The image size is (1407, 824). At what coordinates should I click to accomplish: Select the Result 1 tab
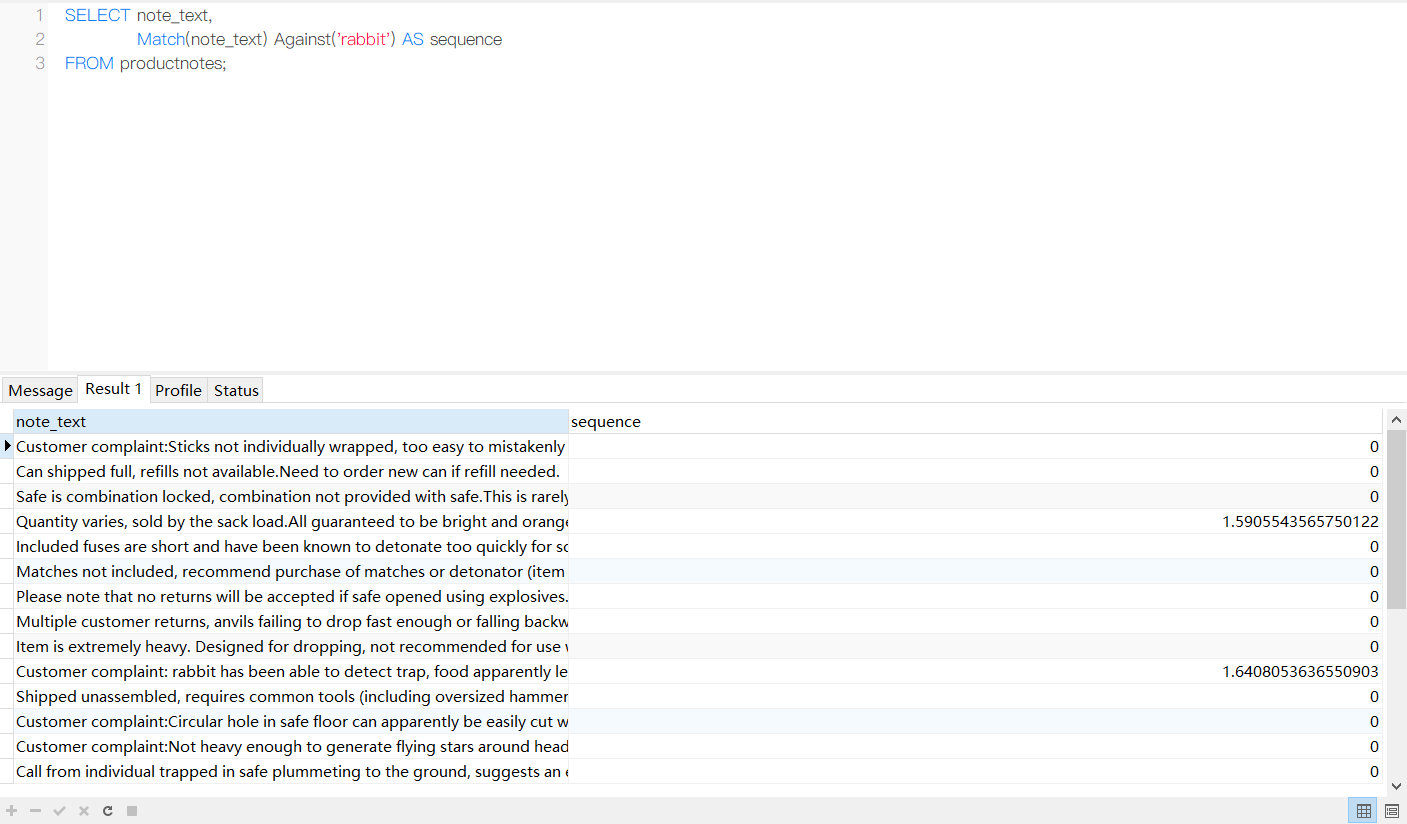coord(113,389)
